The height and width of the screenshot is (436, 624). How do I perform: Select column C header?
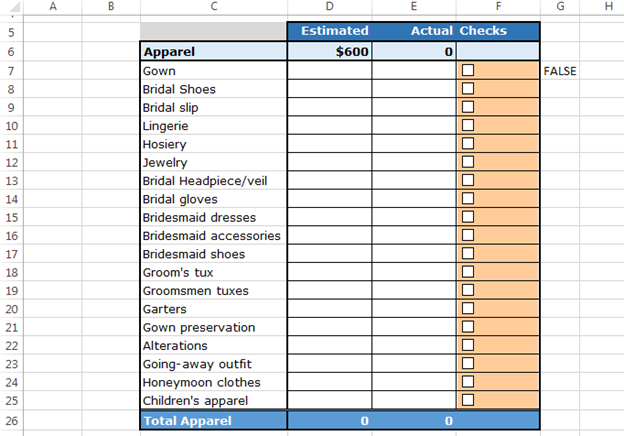pos(214,6)
